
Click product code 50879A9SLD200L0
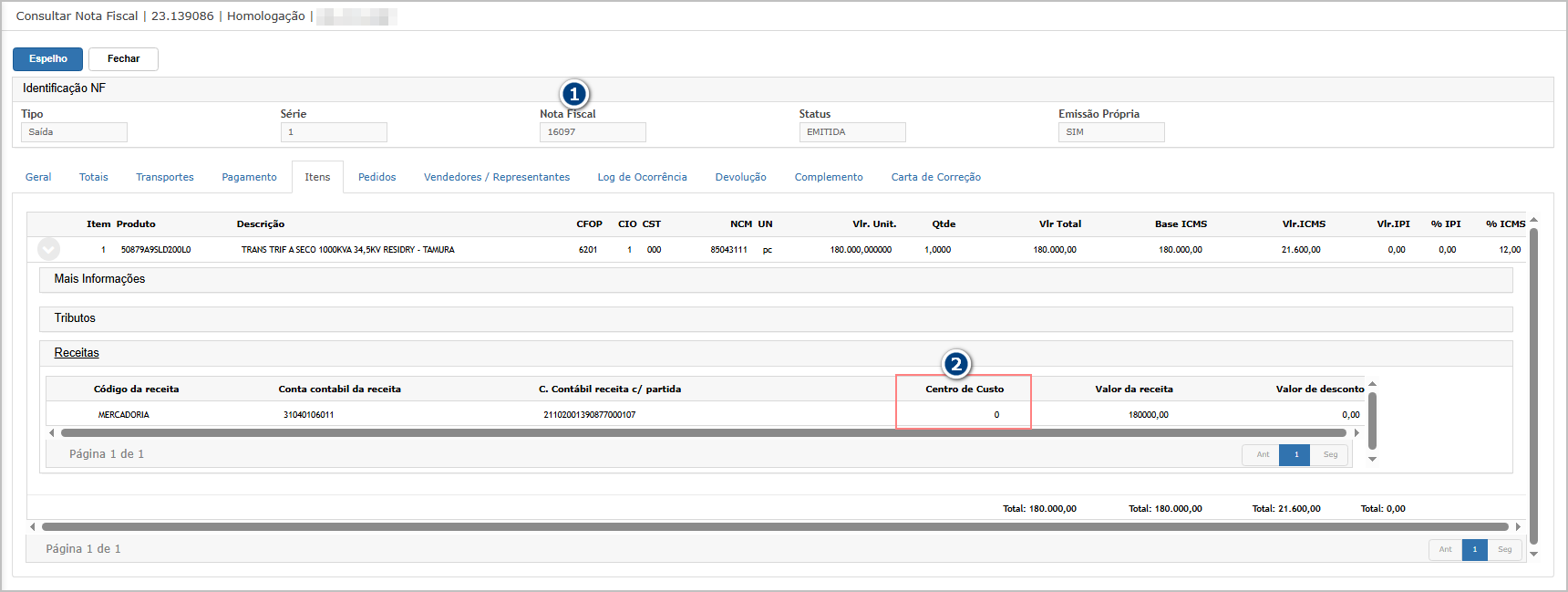coord(156,250)
